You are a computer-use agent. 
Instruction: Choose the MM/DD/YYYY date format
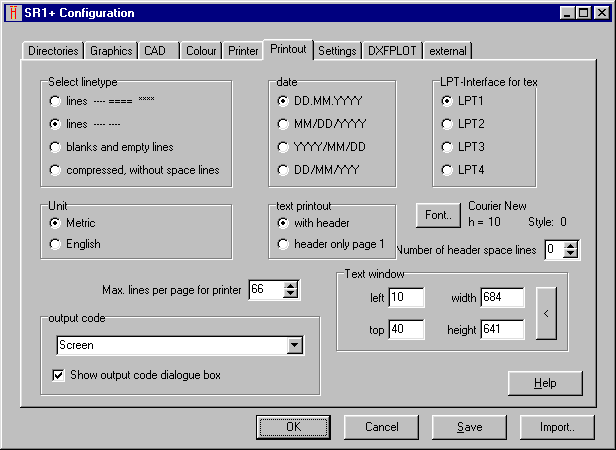click(x=284, y=124)
